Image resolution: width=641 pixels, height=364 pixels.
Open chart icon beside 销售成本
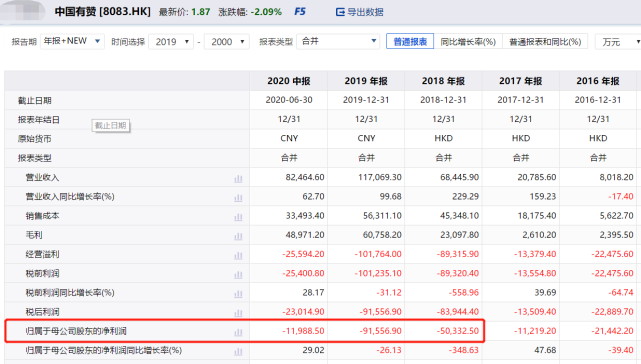(238, 217)
